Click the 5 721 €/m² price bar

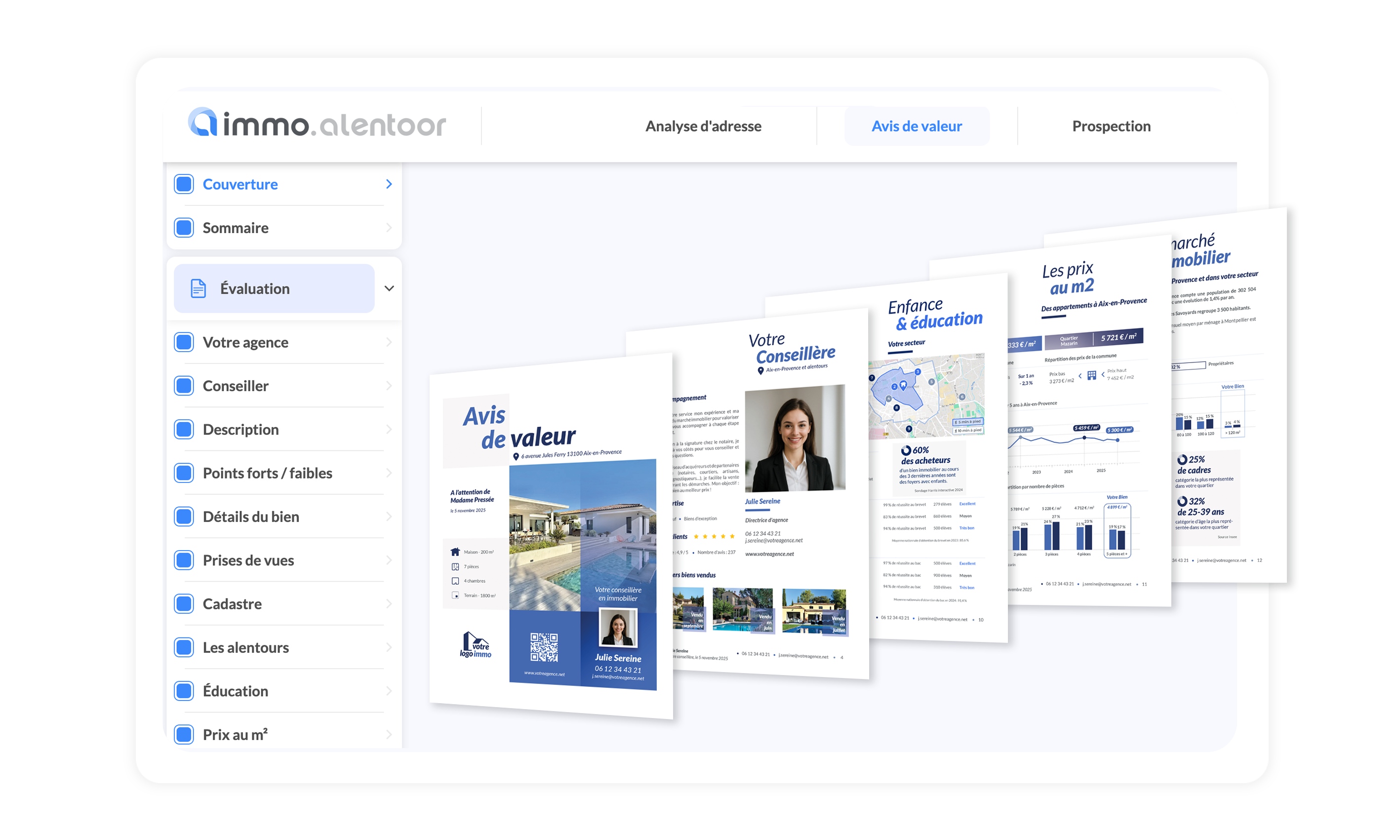(1118, 337)
